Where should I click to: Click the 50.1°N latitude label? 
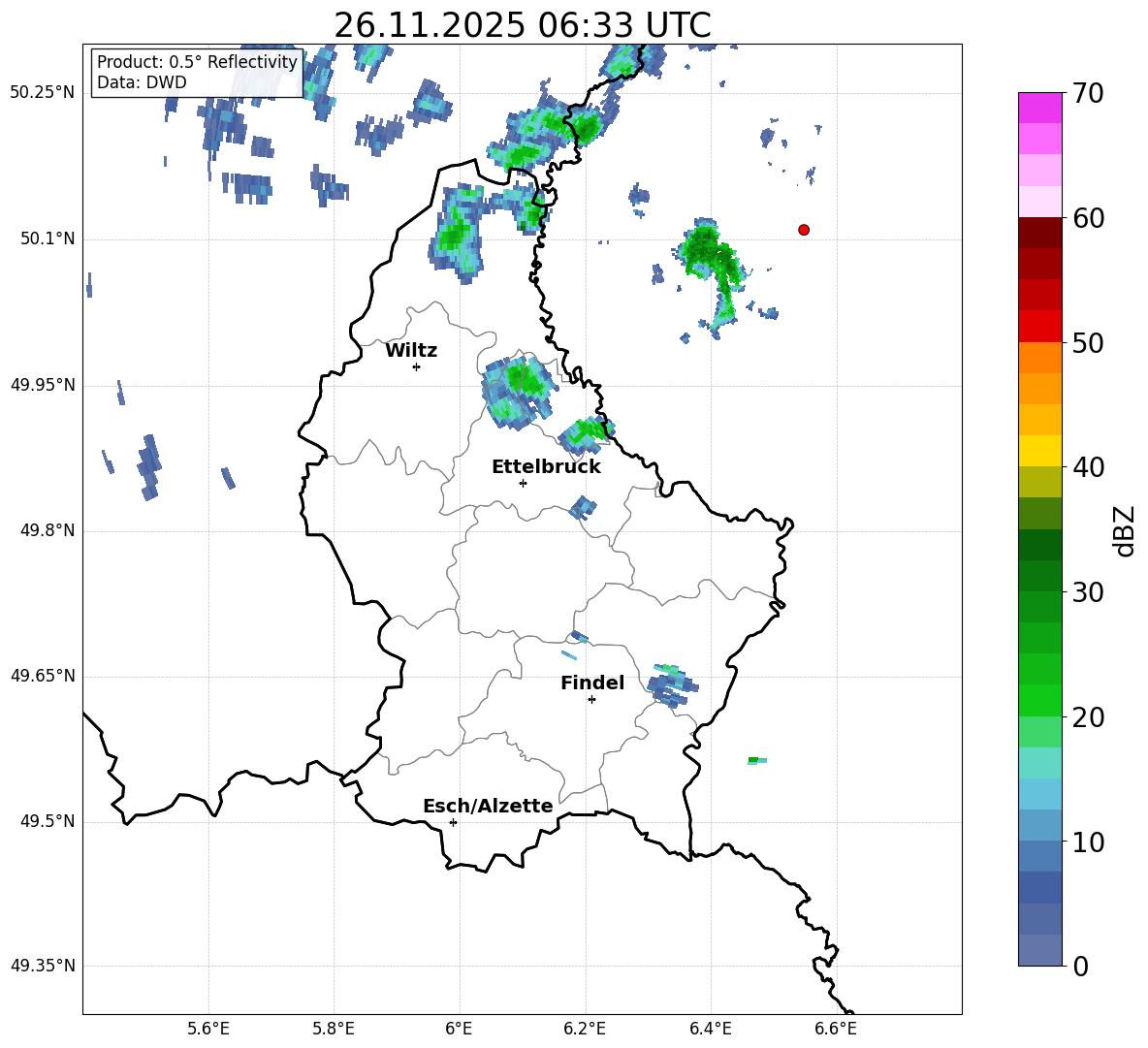[48, 239]
